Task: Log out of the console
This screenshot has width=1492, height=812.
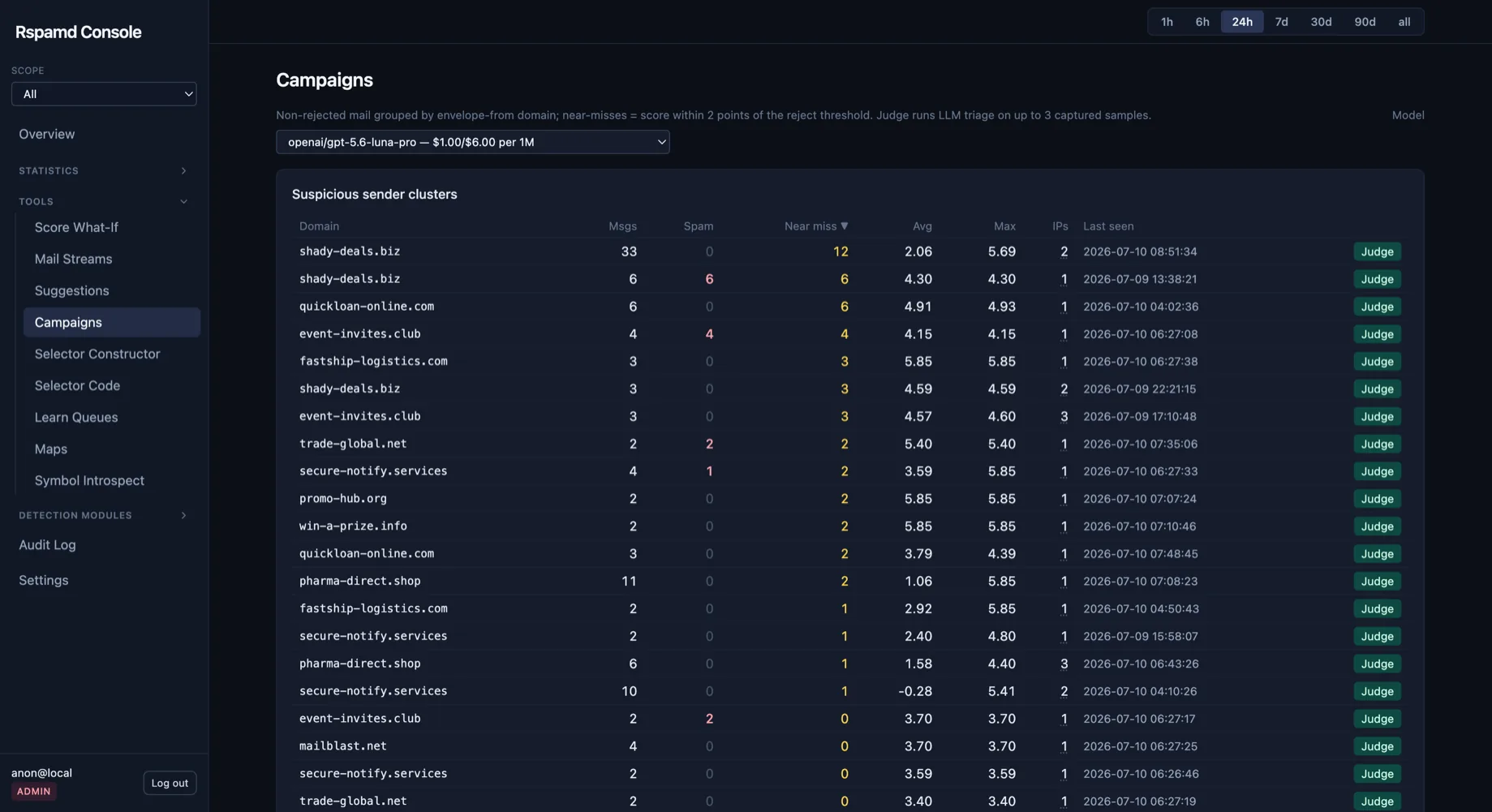Action: 170,784
